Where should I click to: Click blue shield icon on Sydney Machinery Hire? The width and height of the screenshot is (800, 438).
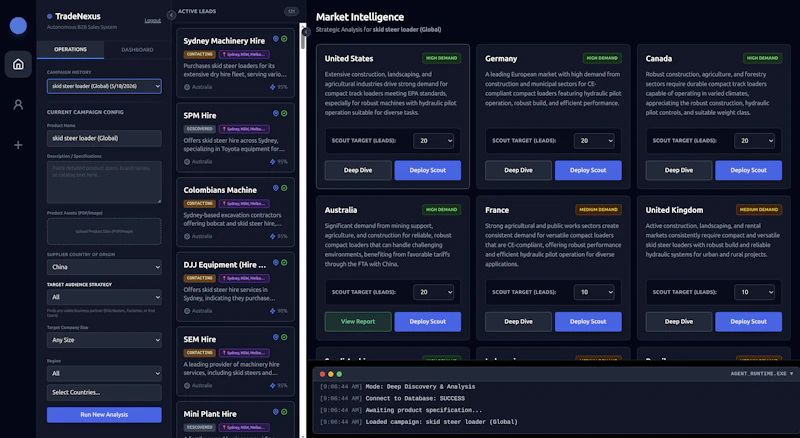tap(276, 39)
